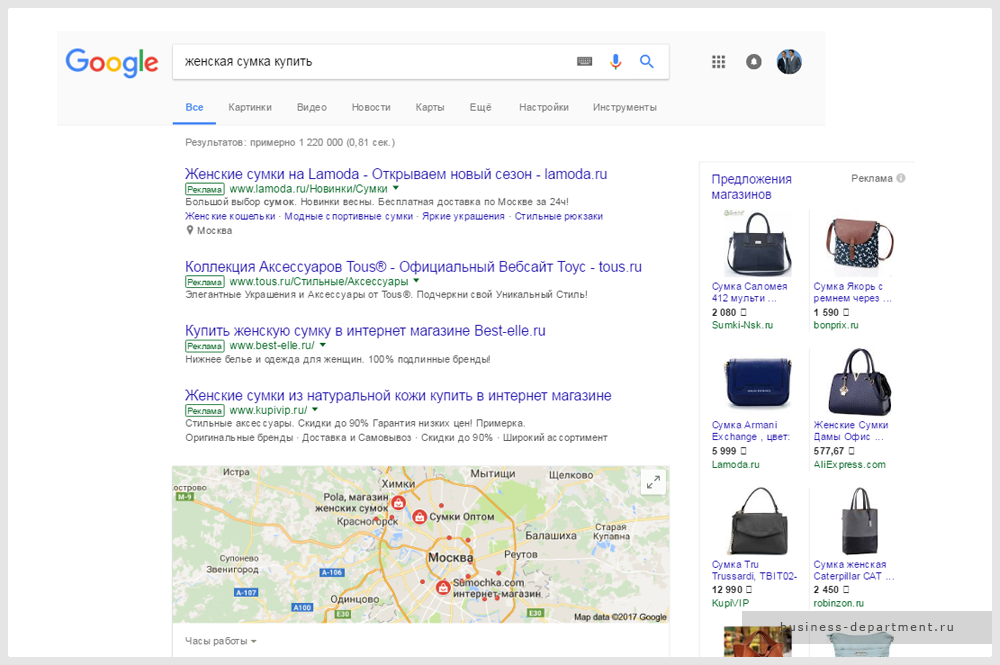The image size is (1000, 665).
Task: Open Сумка Tru Trussardi product title
Action: [x=754, y=570]
